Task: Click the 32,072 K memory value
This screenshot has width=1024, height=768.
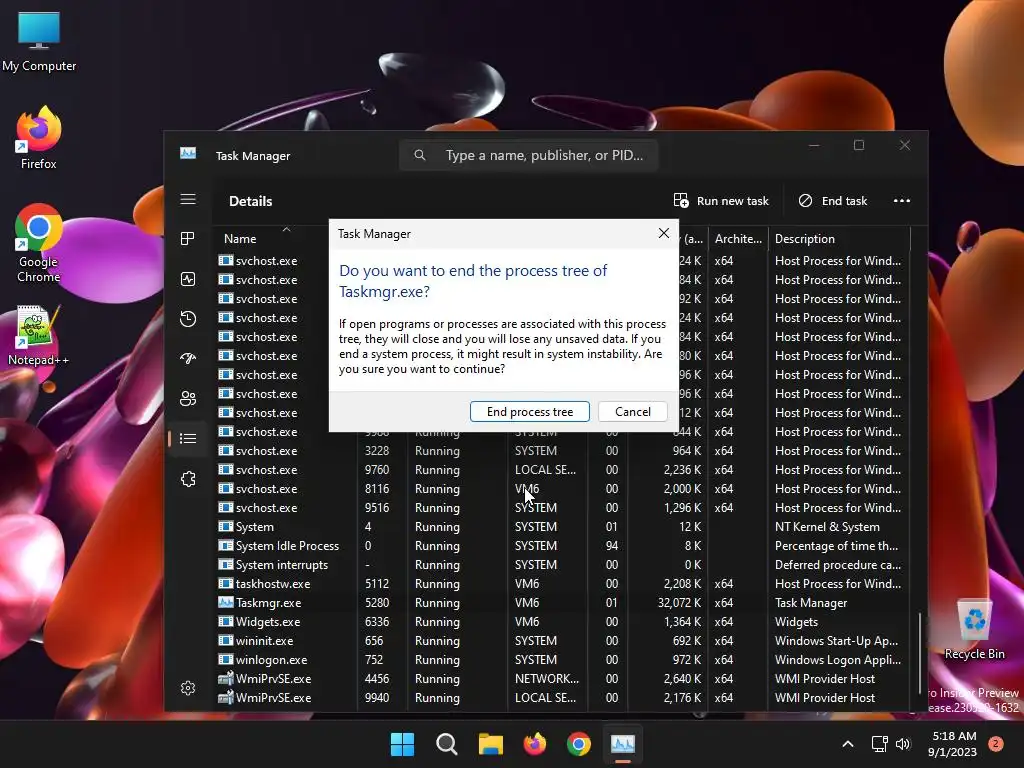Action: tap(679, 602)
